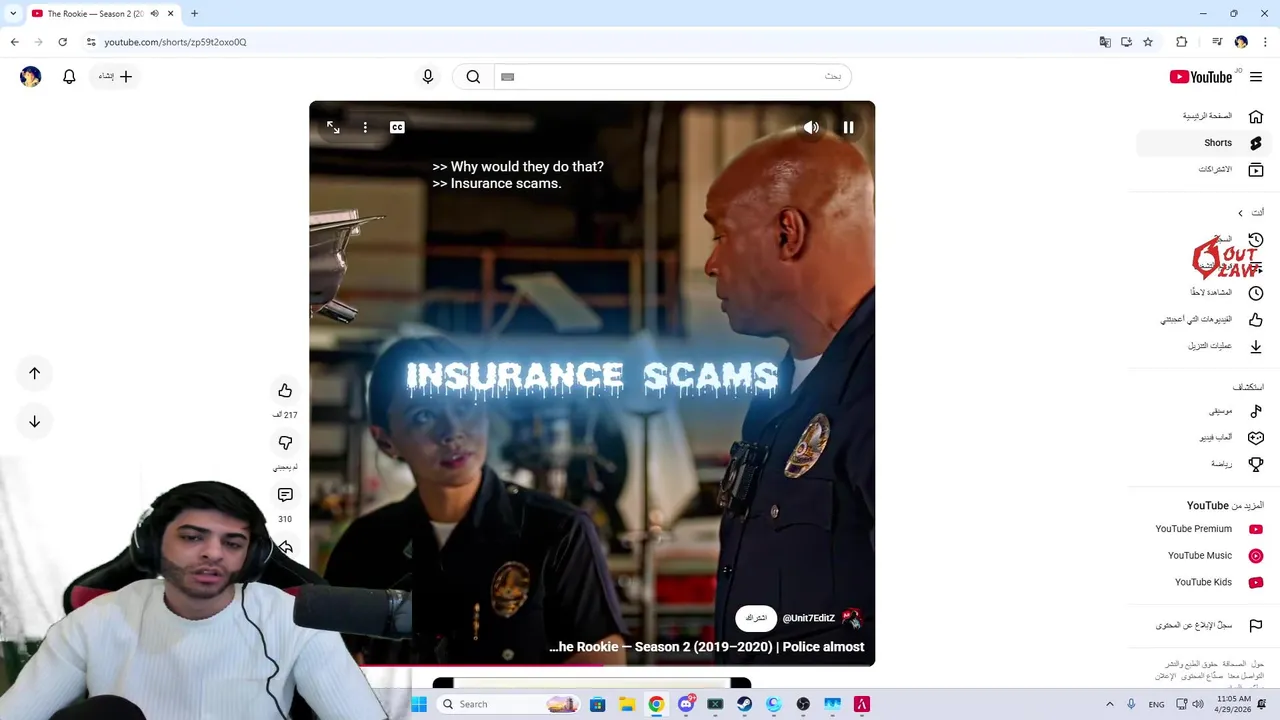Select The Rookie — Season 2 tab
The image size is (1280, 720).
coord(103,14)
